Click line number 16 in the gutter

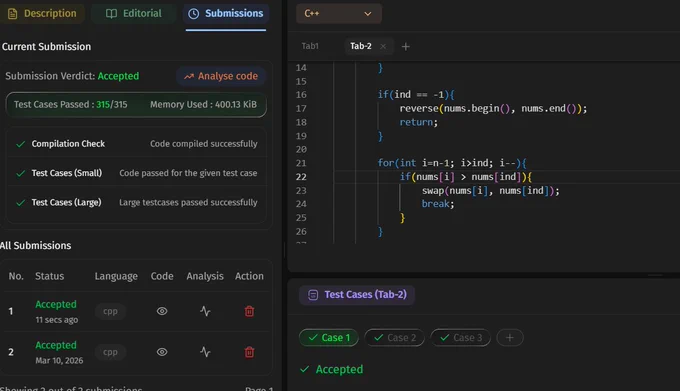[x=301, y=94]
